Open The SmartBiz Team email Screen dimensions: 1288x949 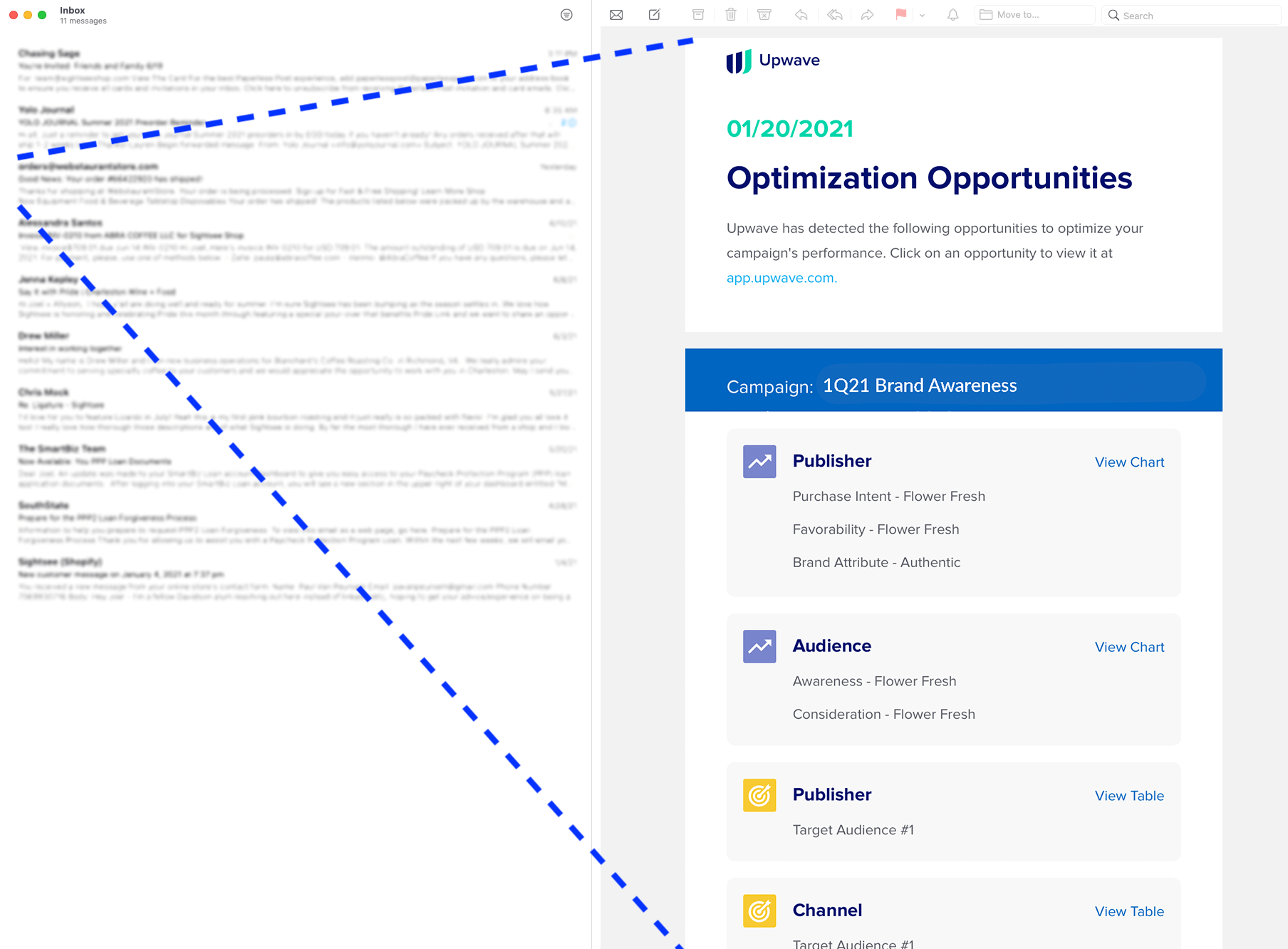click(297, 467)
